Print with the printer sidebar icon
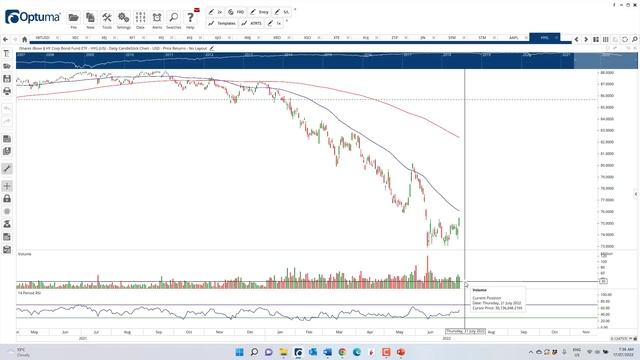640x360 pixels. tap(7, 91)
